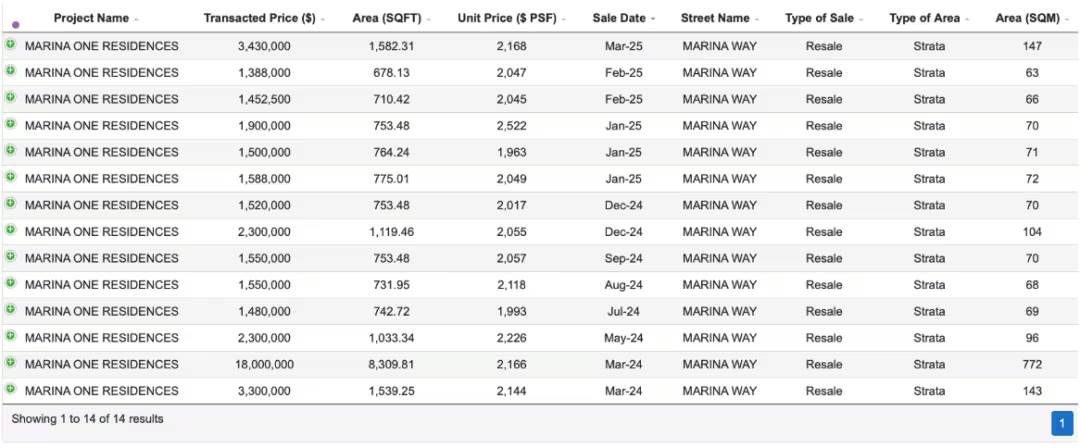The width and height of the screenshot is (1080, 448).
Task: Open the green plus on the 1,588,000 row
Action: tap(10, 177)
